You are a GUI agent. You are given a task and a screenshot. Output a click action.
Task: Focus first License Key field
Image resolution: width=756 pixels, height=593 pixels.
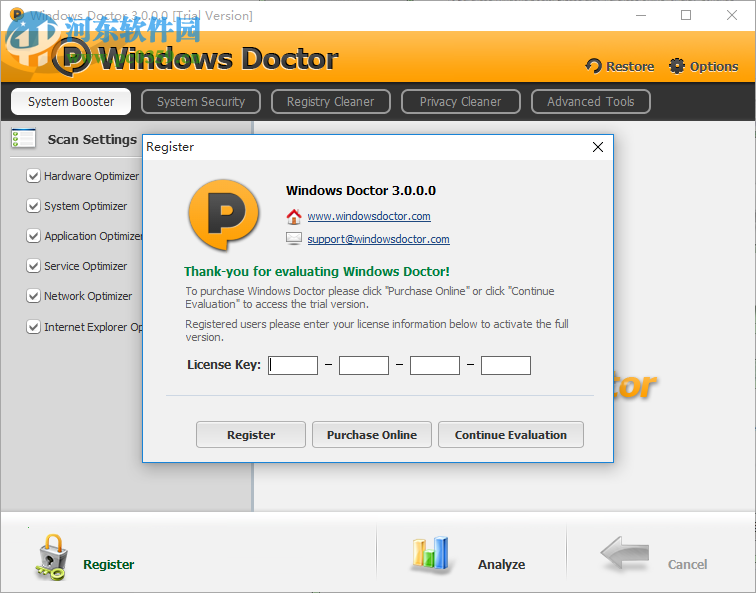coord(293,365)
